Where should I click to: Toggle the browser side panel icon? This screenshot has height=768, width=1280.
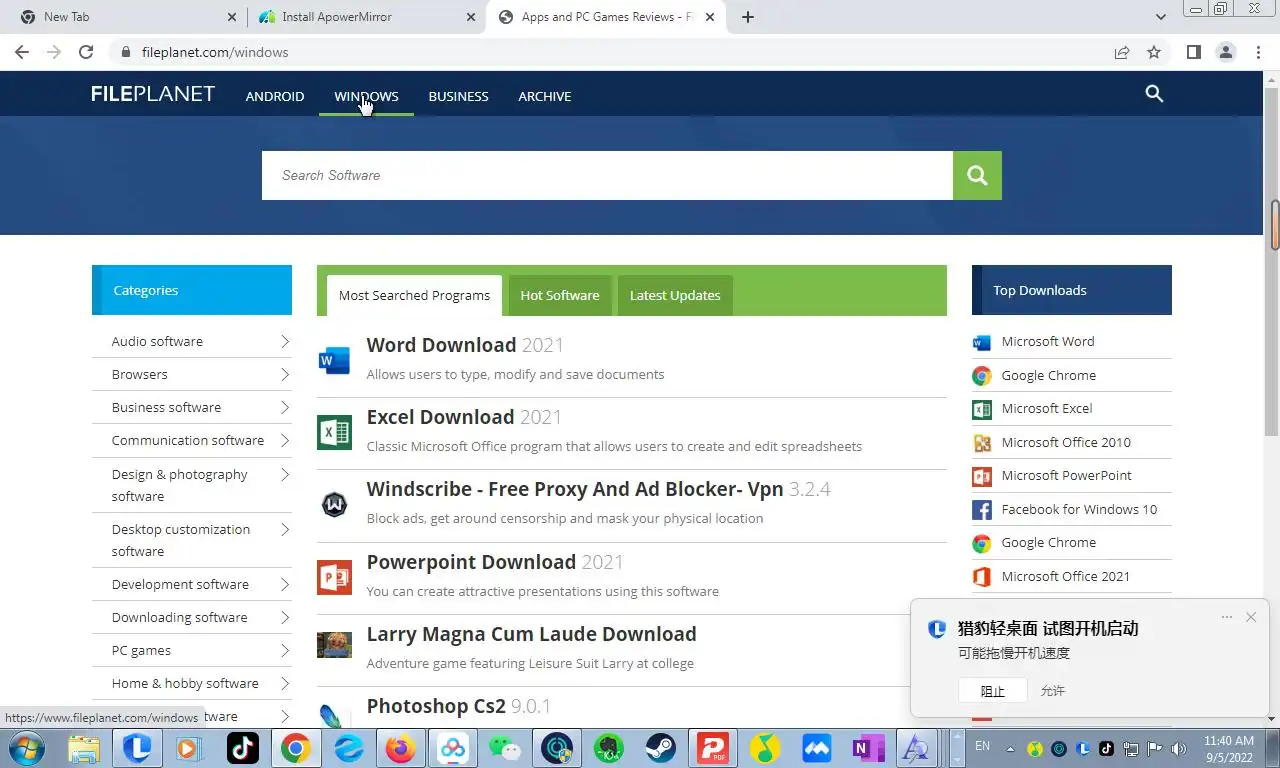pos(1193,52)
